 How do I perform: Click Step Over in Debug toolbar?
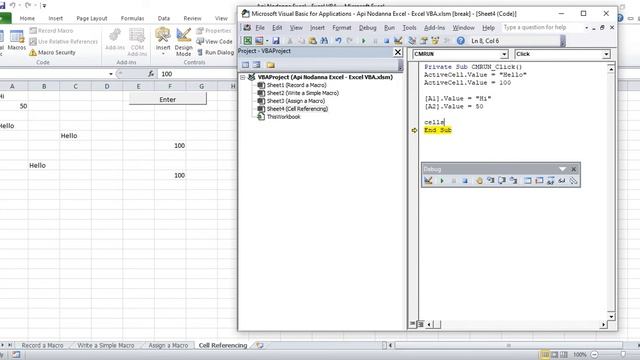pos(502,180)
